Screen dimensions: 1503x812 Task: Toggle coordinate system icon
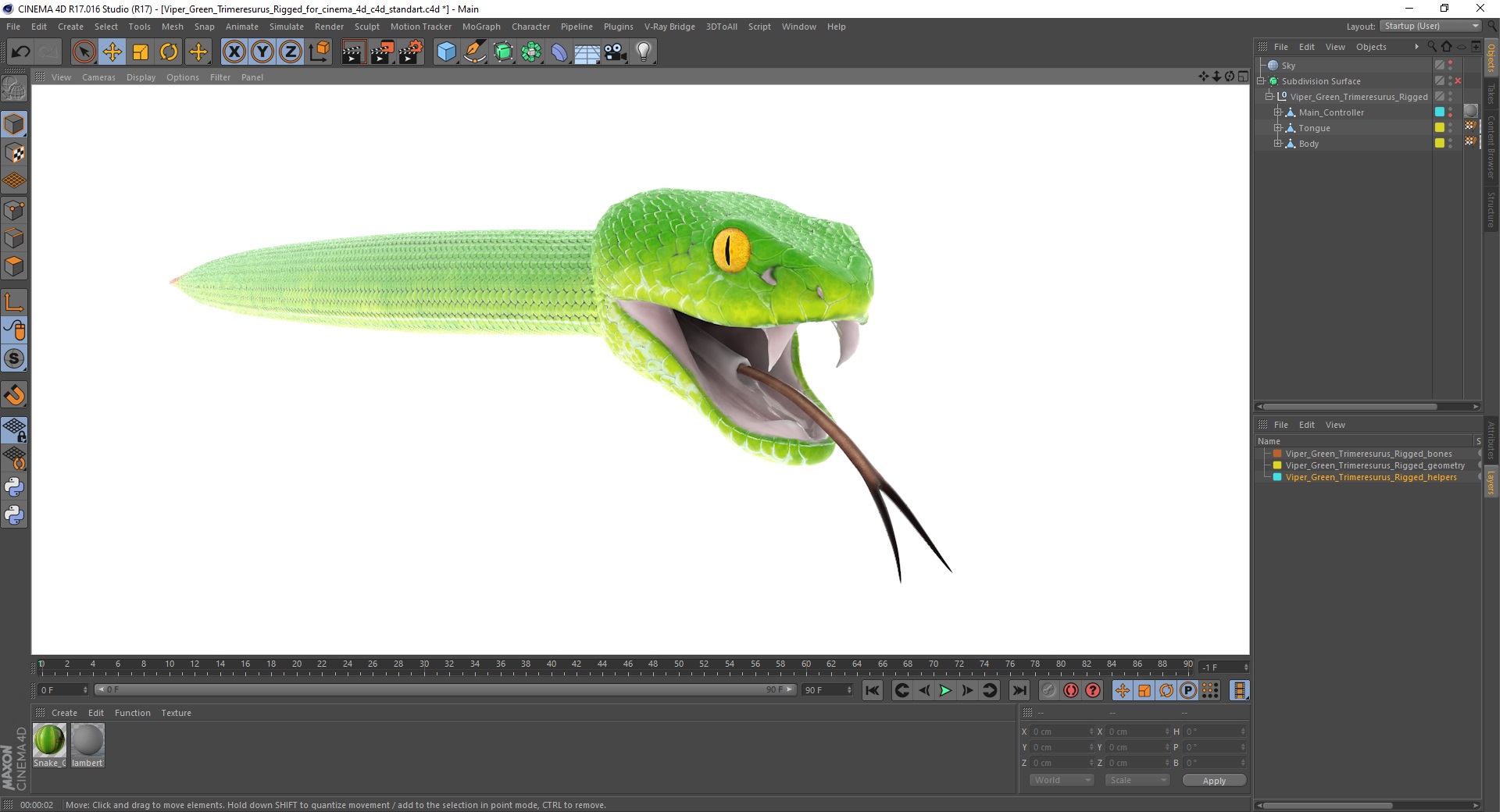[x=320, y=52]
